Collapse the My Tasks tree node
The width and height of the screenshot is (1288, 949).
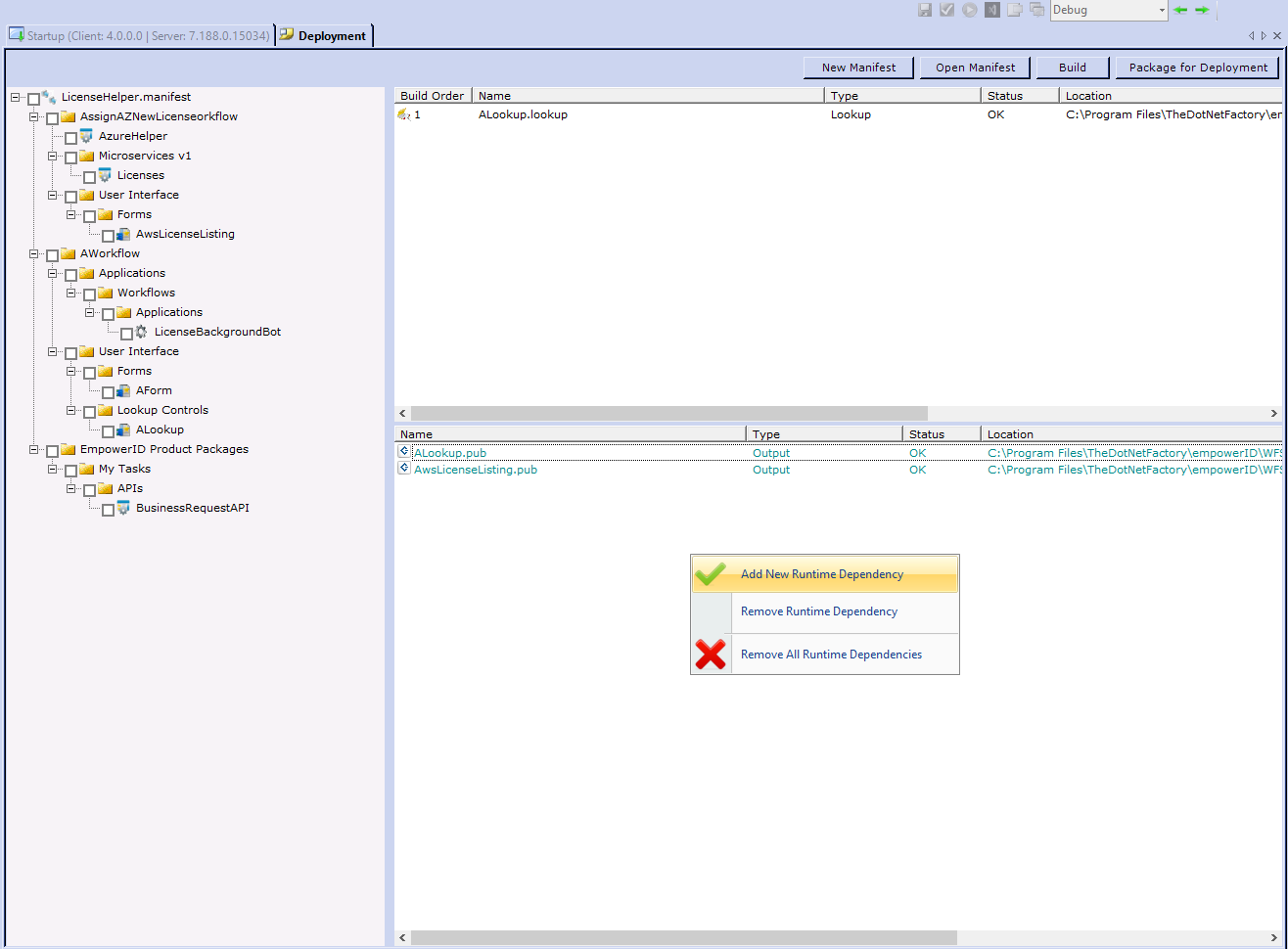52,469
